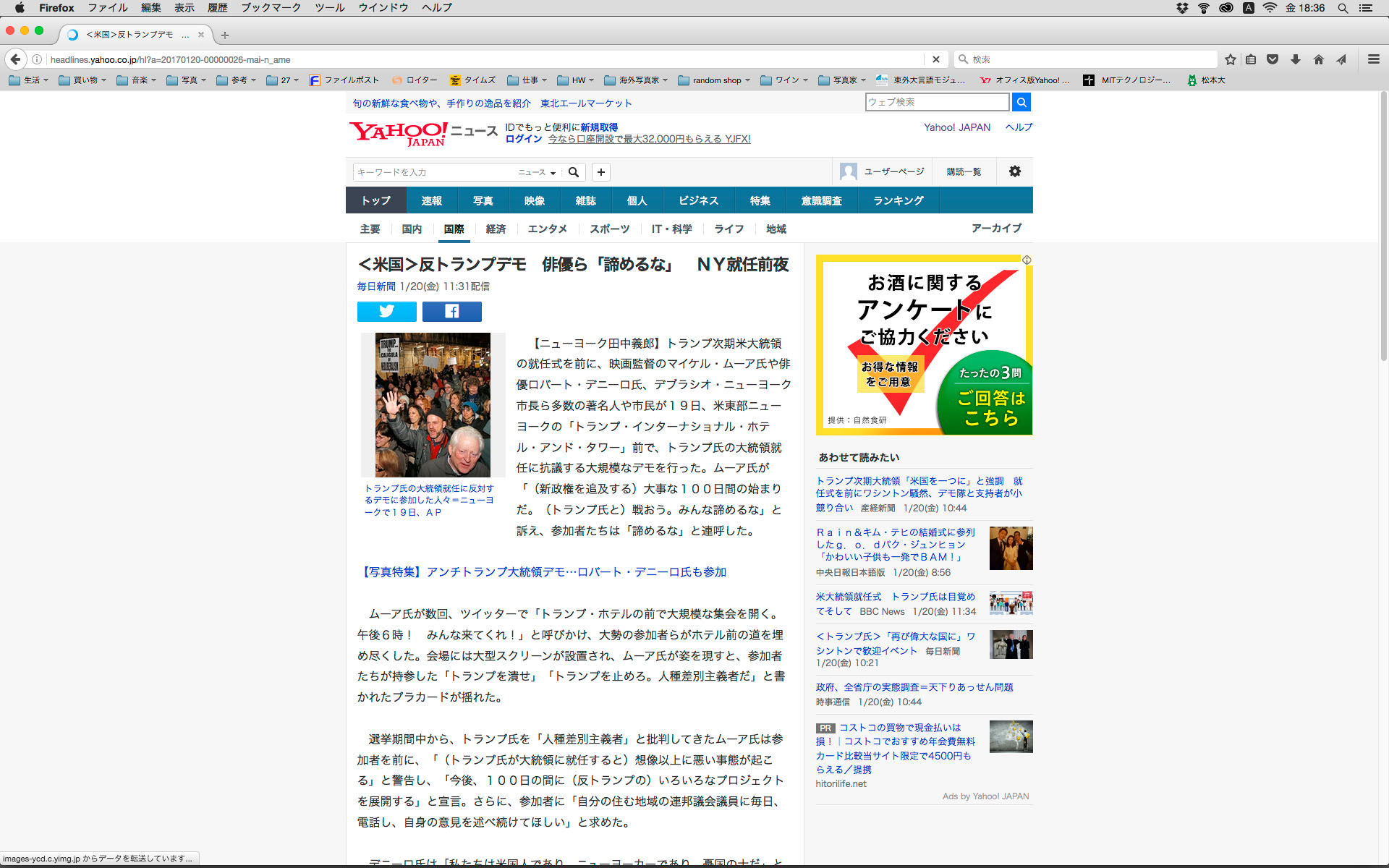Click the blue web search magnifier button
Viewport: 1389px width, 868px height.
point(1021,102)
